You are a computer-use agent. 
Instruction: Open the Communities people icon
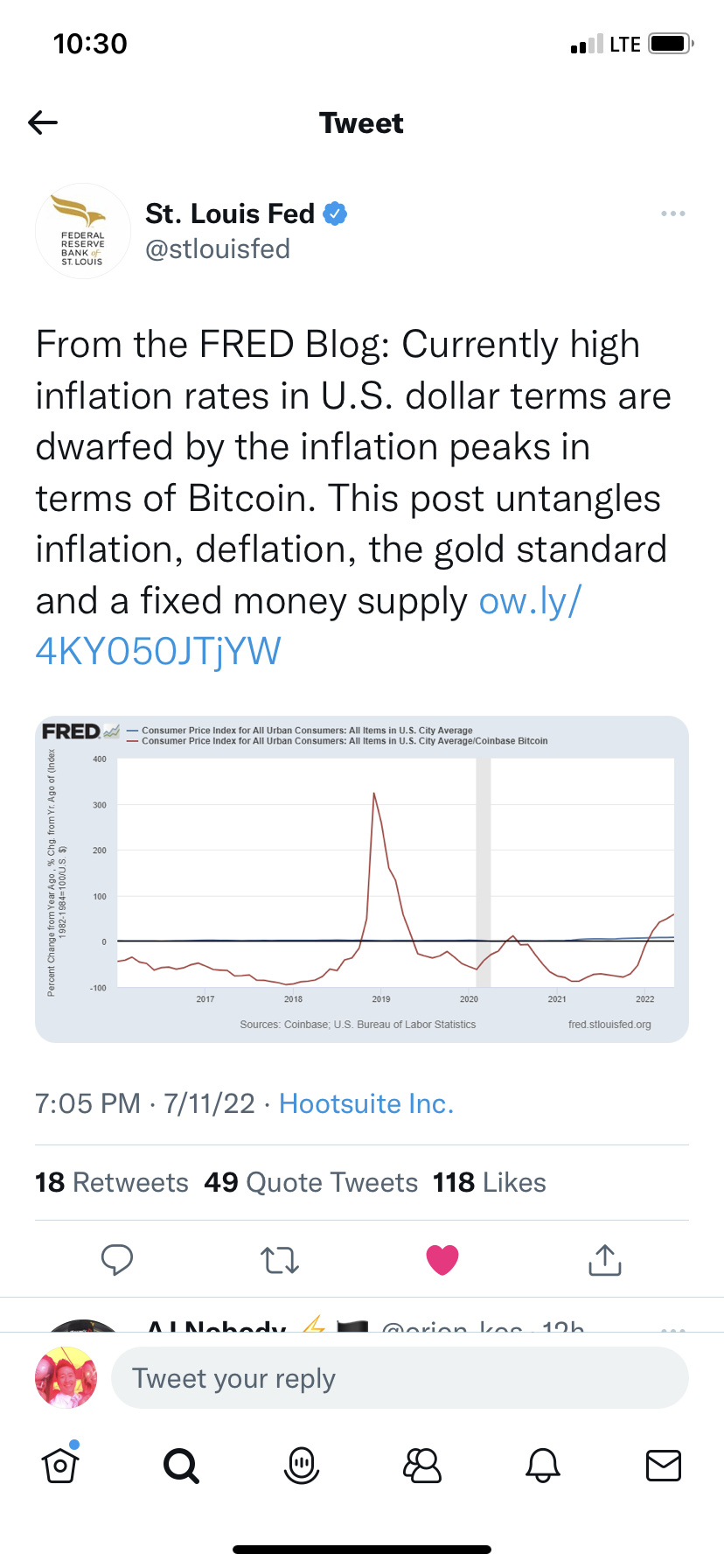click(422, 1465)
